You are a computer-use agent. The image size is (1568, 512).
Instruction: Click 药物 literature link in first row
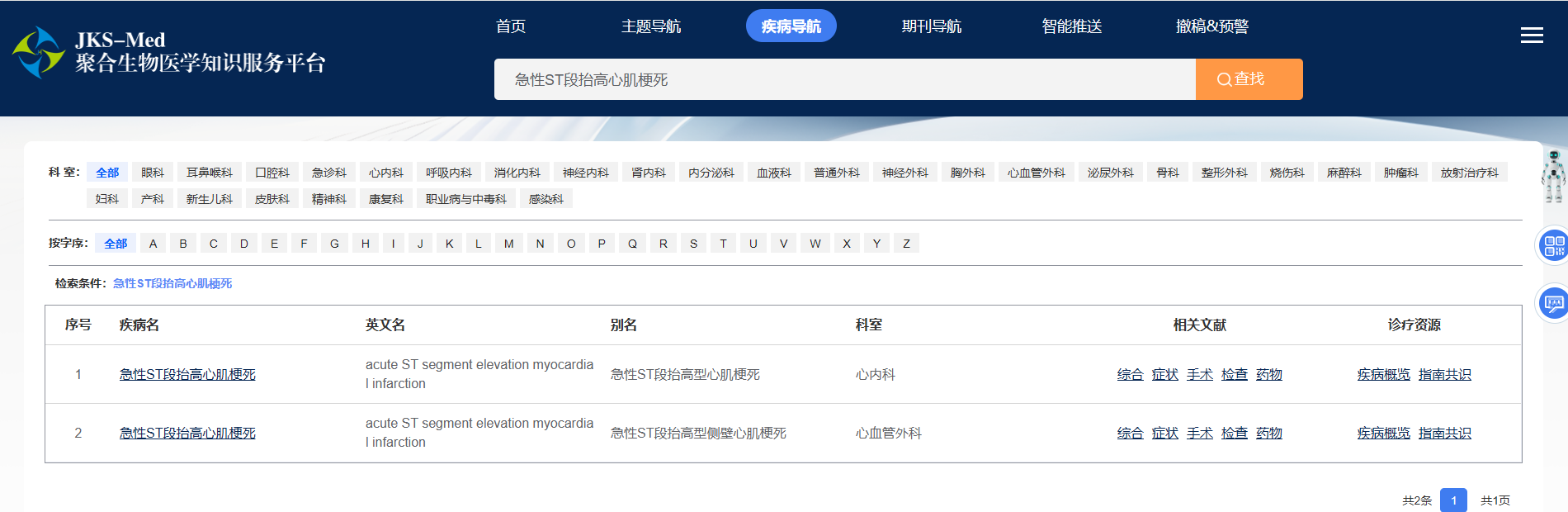coord(1268,375)
